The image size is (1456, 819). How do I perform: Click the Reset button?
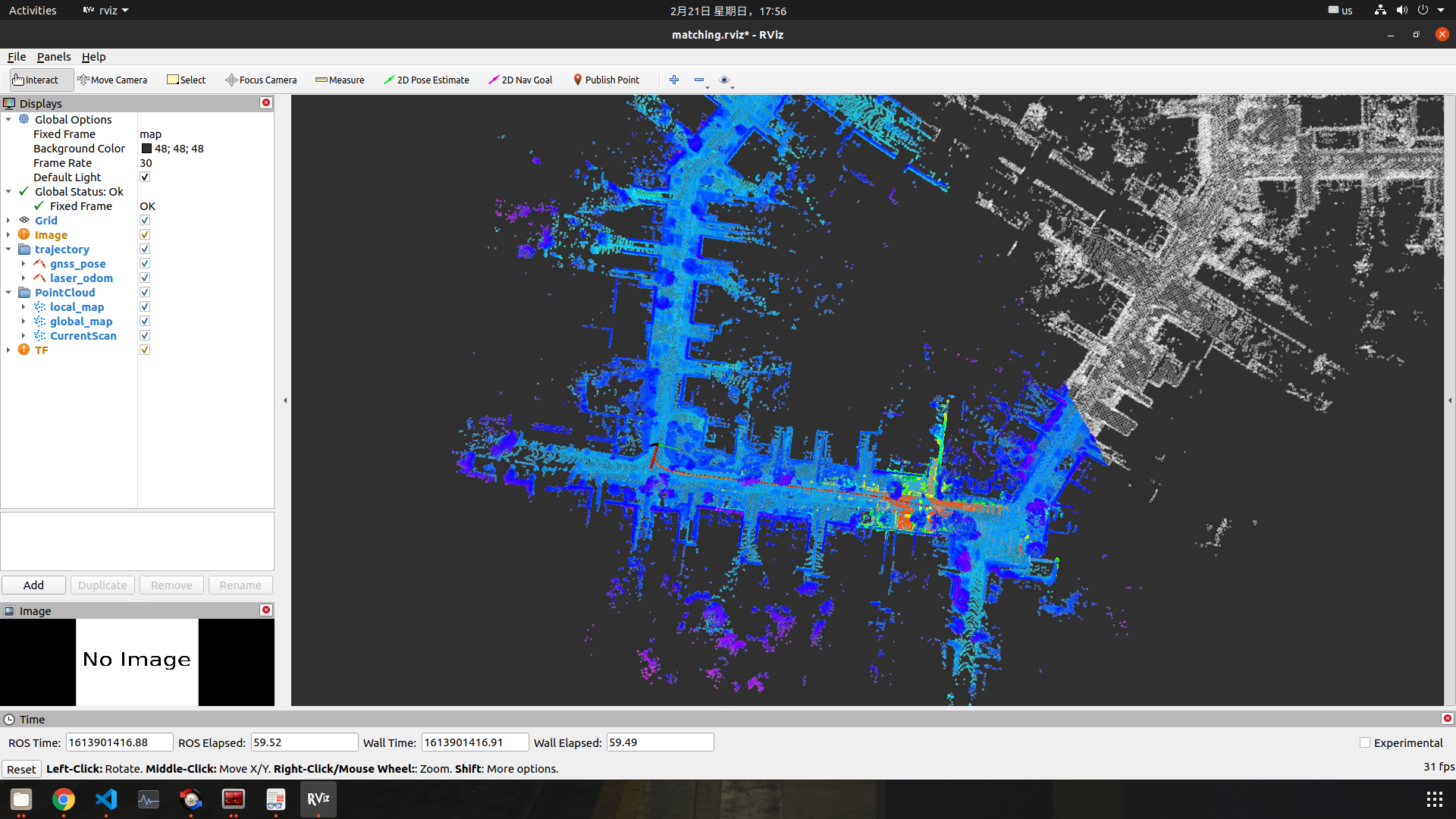pyautogui.click(x=21, y=769)
